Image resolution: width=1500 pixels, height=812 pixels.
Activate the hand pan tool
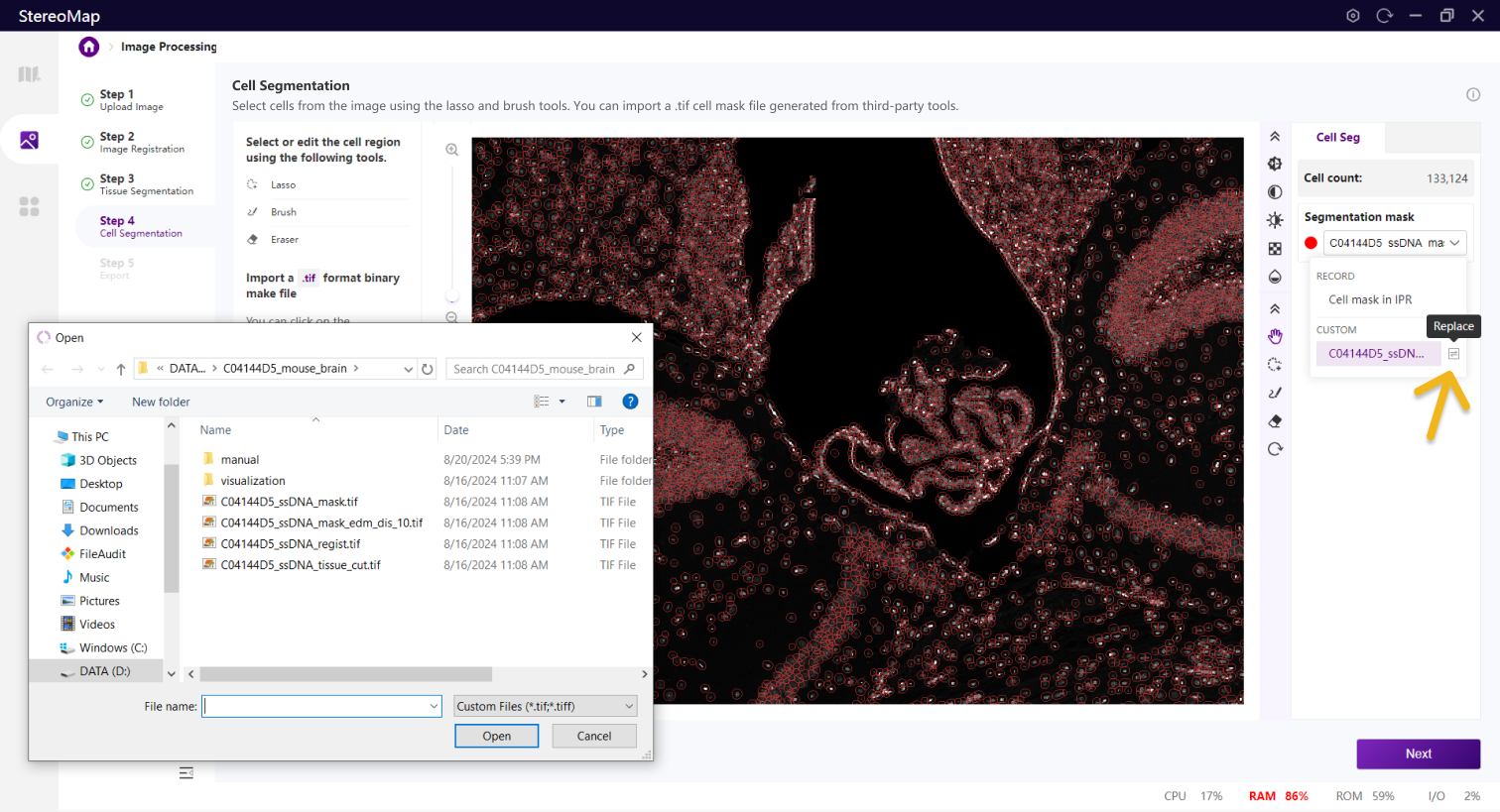(x=1275, y=337)
